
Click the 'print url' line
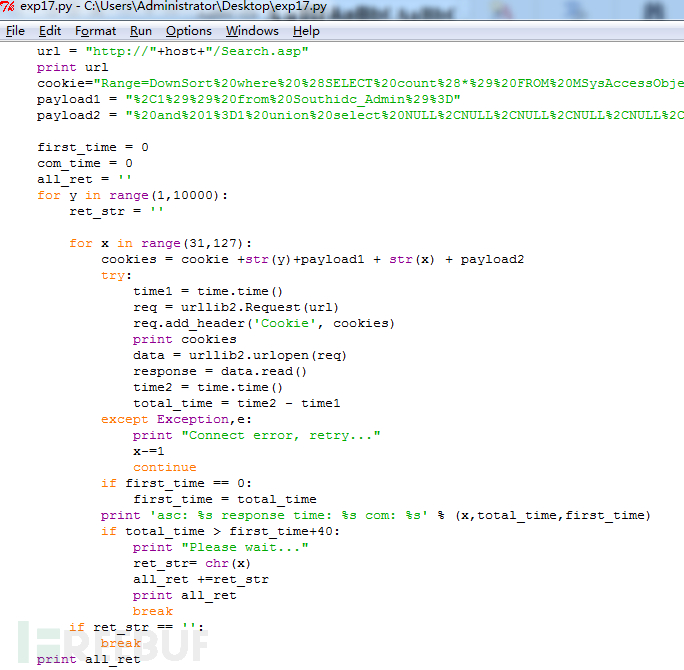coord(72,68)
